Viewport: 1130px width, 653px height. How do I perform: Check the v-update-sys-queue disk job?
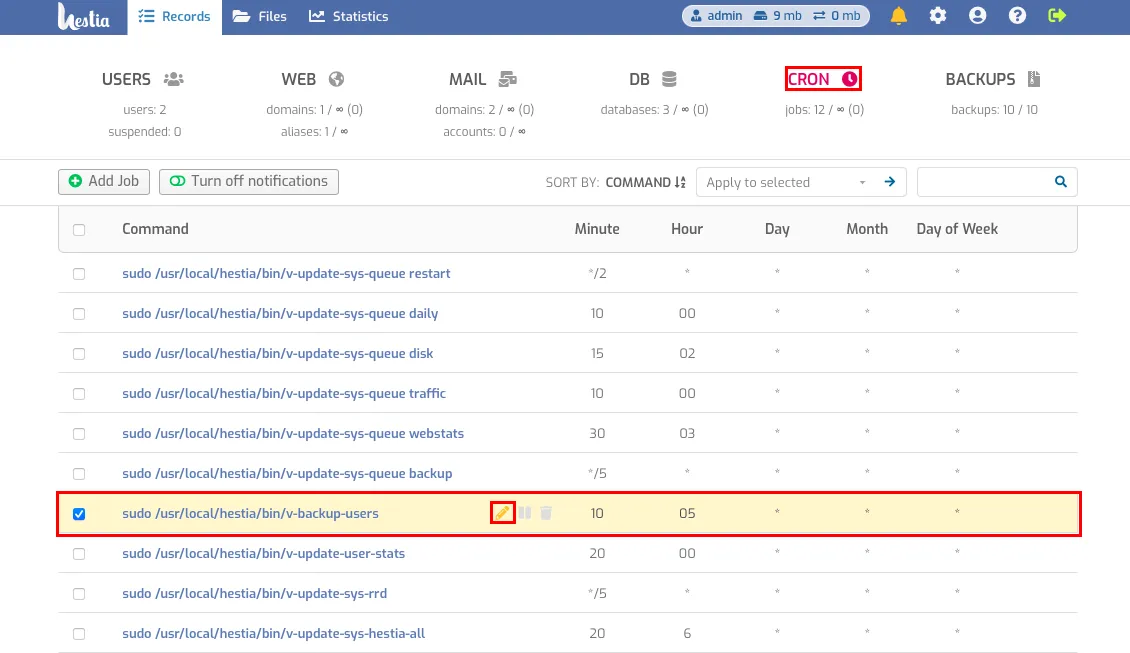pyautogui.click(x=79, y=354)
